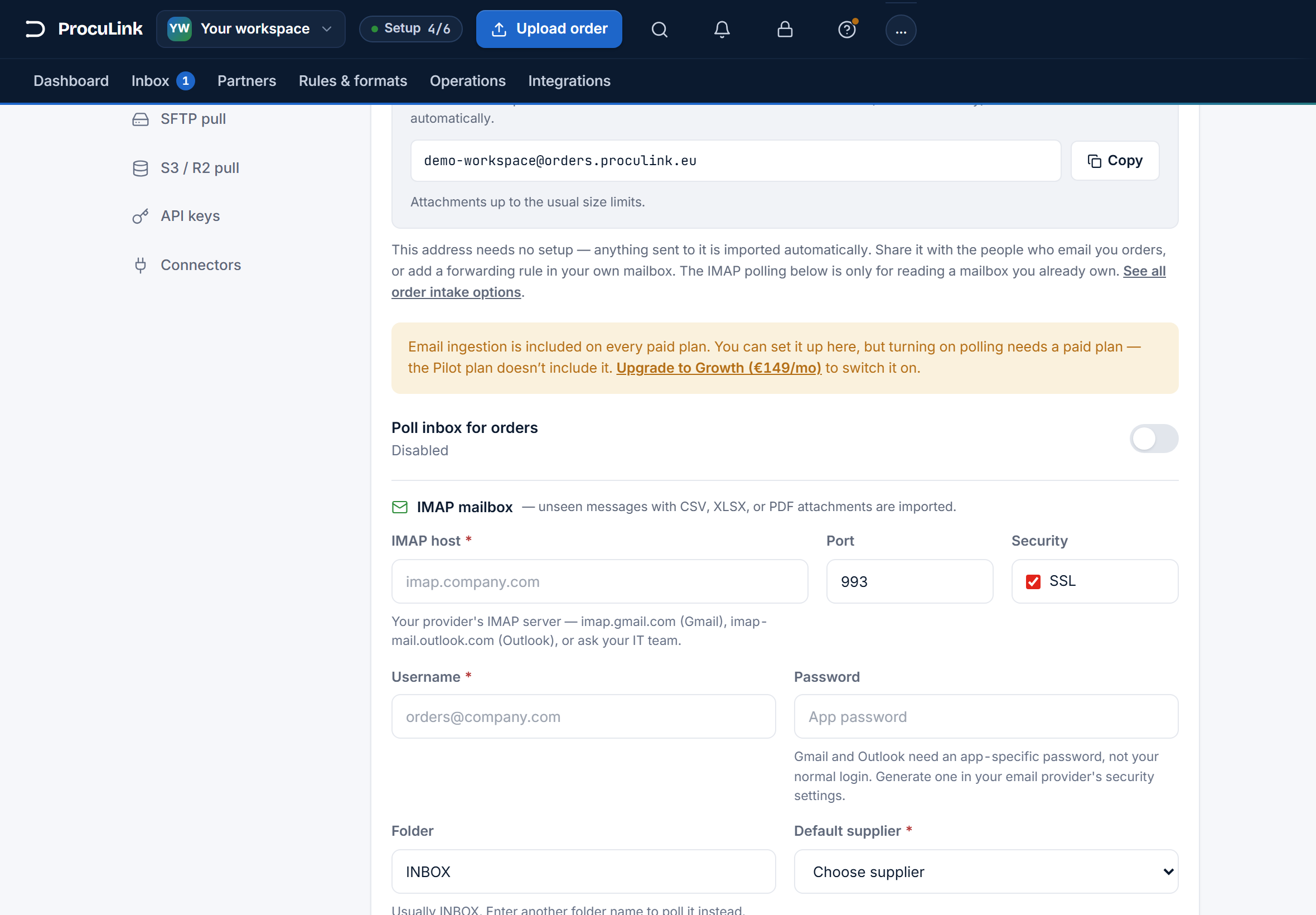The width and height of the screenshot is (1316, 915).
Task: Open the Inbox tab
Action: [x=150, y=81]
